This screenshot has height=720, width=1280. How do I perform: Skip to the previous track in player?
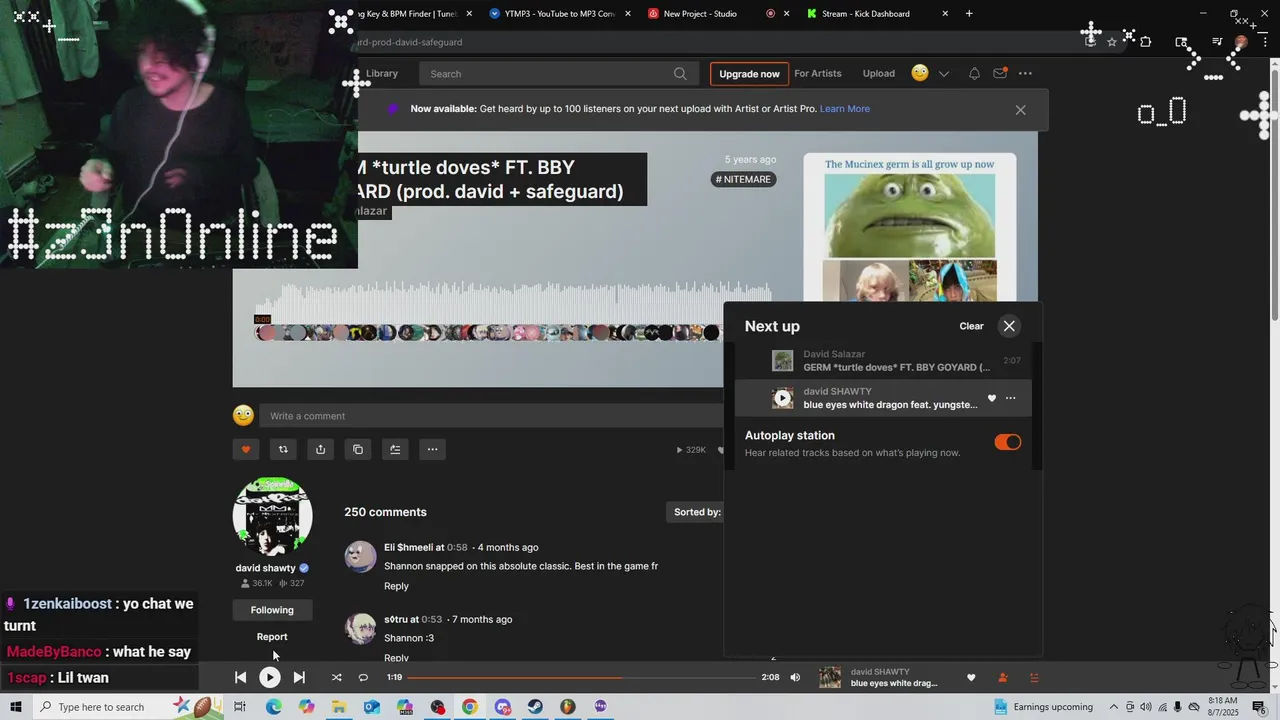(240, 677)
